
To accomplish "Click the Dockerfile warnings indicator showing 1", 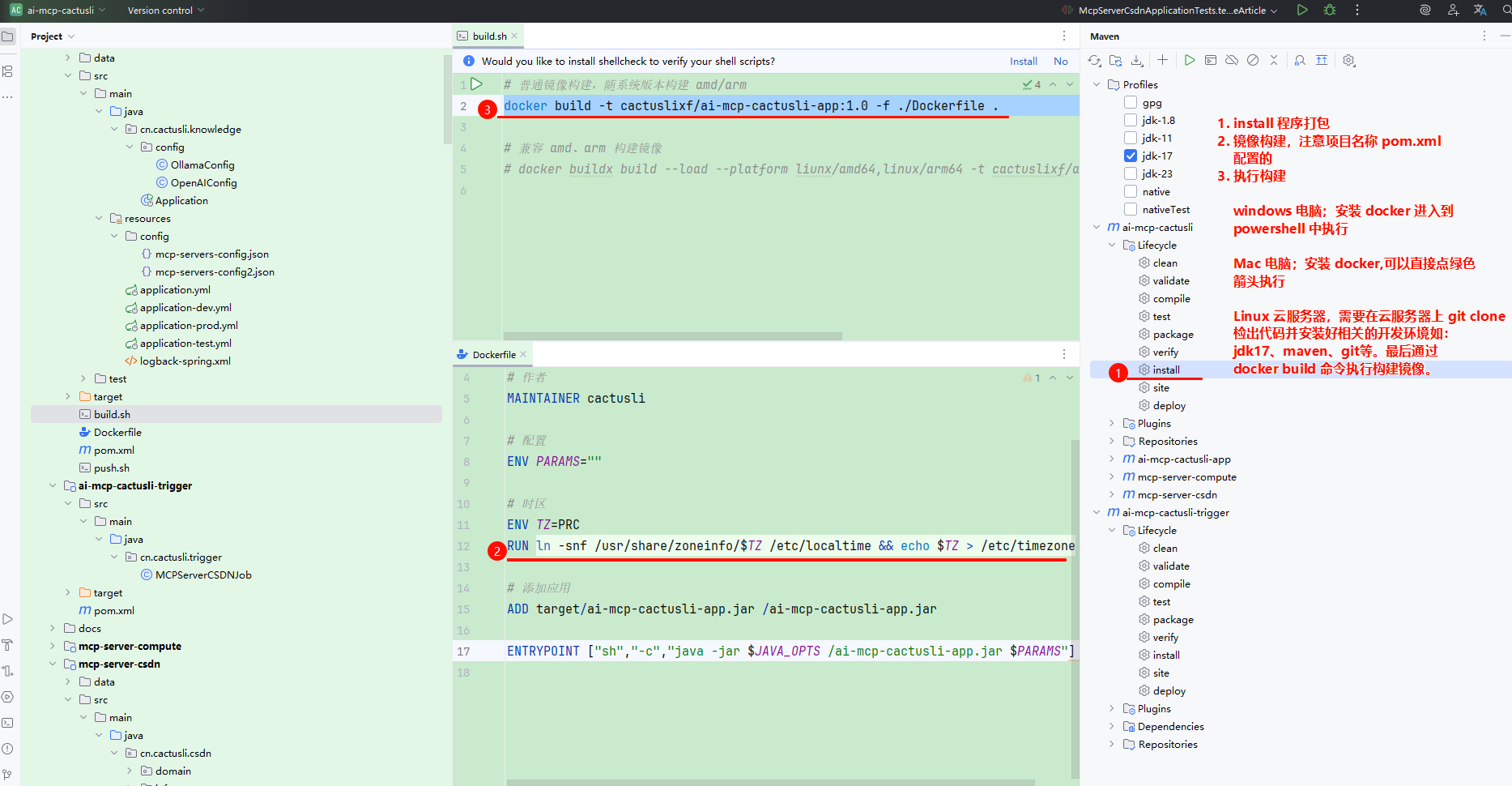I will pos(1032,378).
